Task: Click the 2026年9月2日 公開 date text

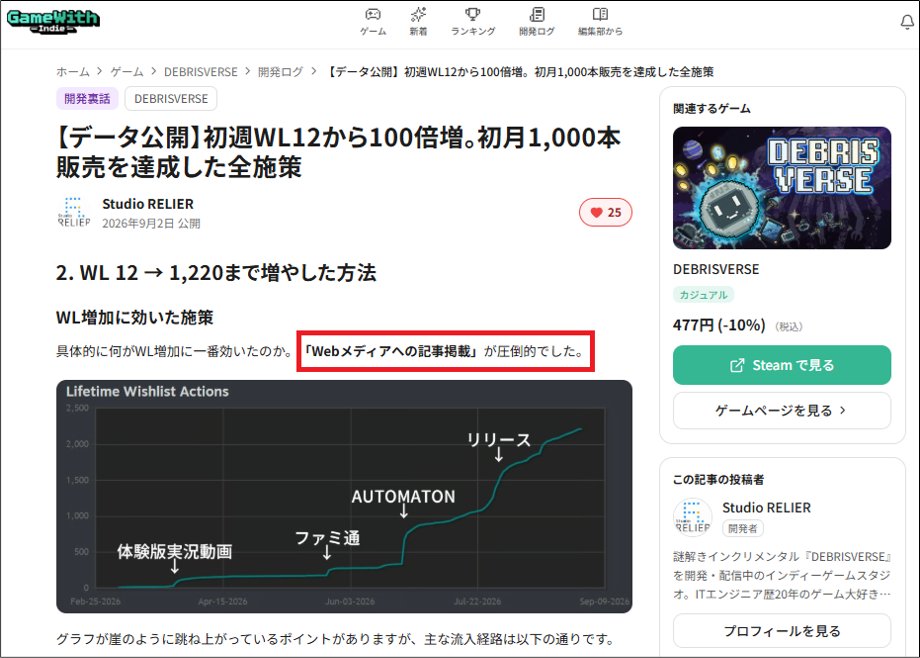Action: [x=151, y=224]
